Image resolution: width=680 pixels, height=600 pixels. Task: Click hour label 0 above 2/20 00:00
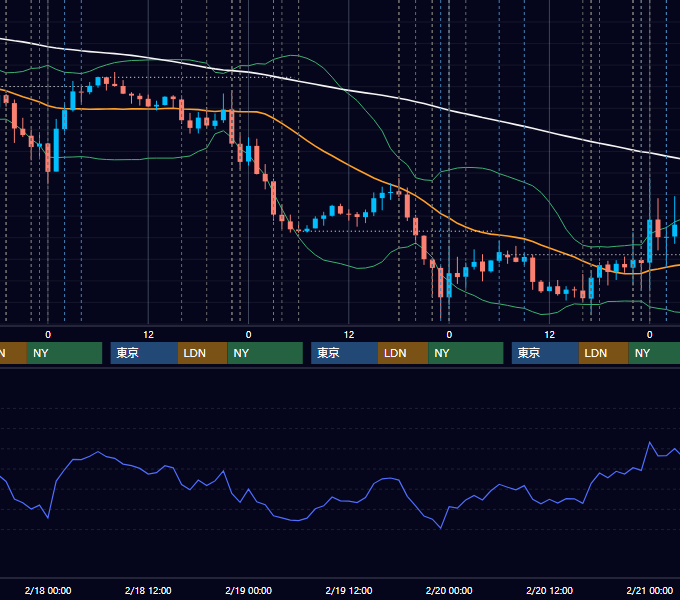[x=449, y=335]
